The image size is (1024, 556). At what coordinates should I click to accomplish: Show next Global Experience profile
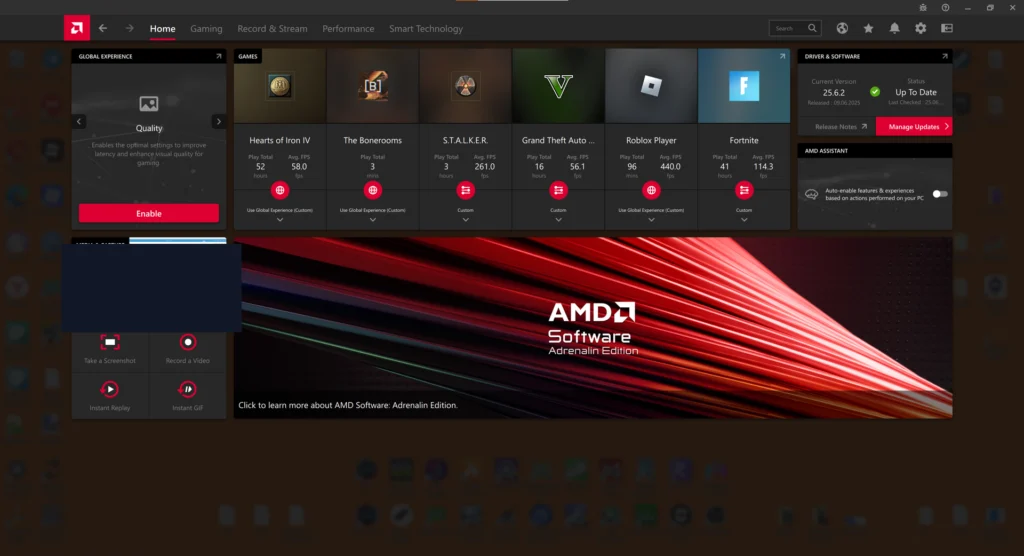(x=219, y=122)
